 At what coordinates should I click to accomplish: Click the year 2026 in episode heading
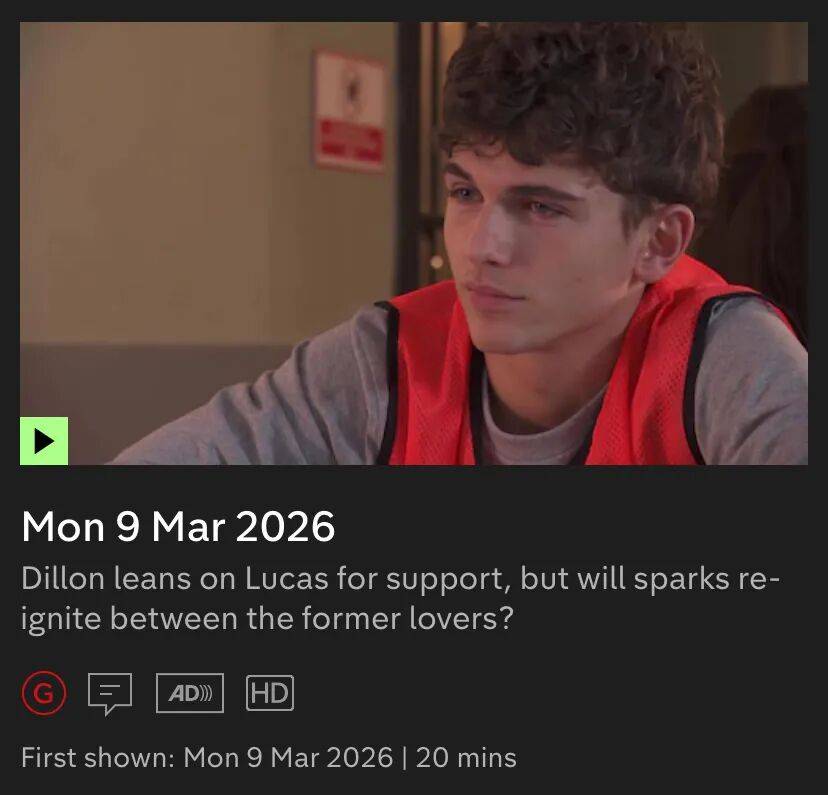[x=285, y=526]
